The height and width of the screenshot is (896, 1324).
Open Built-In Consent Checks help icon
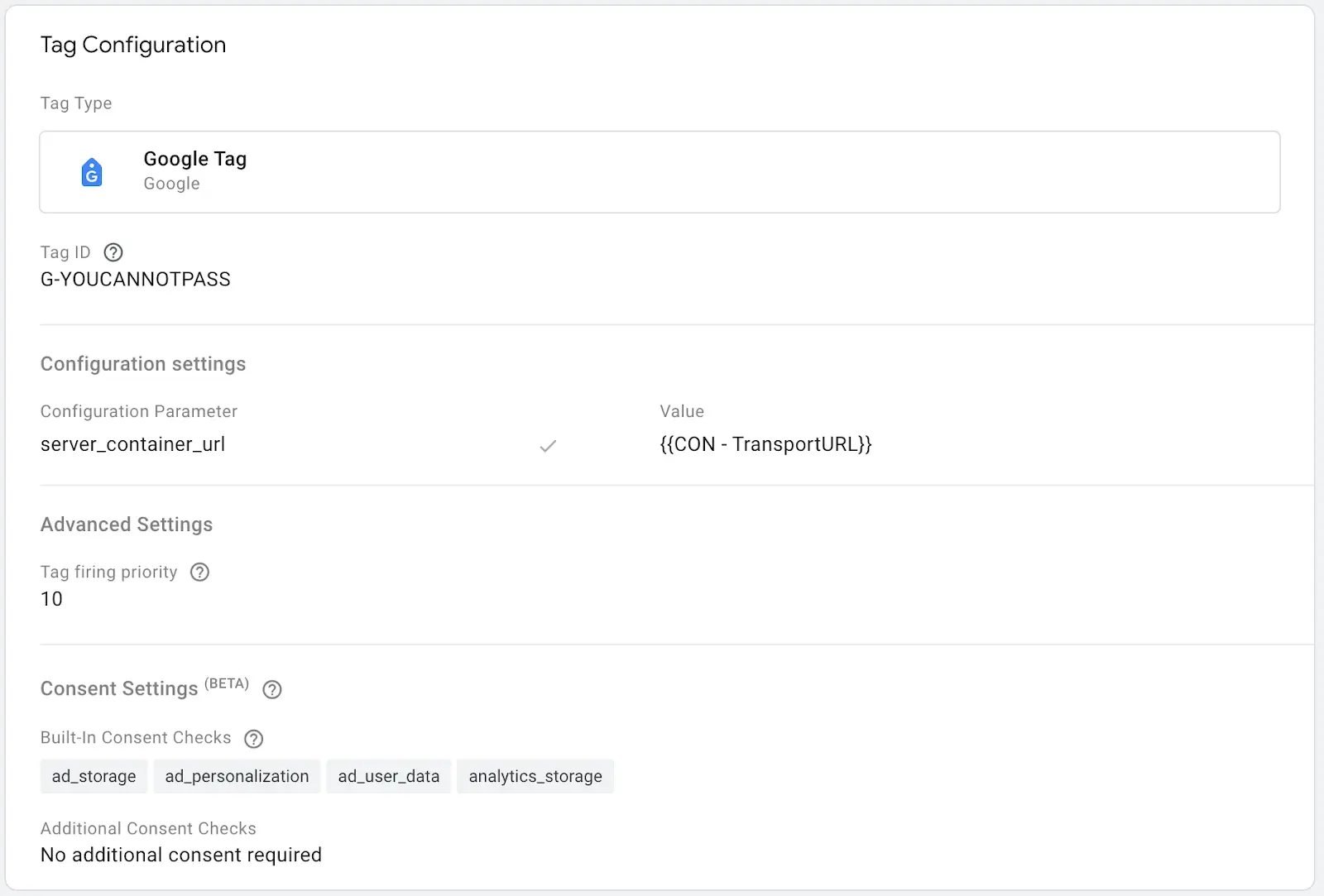(254, 739)
